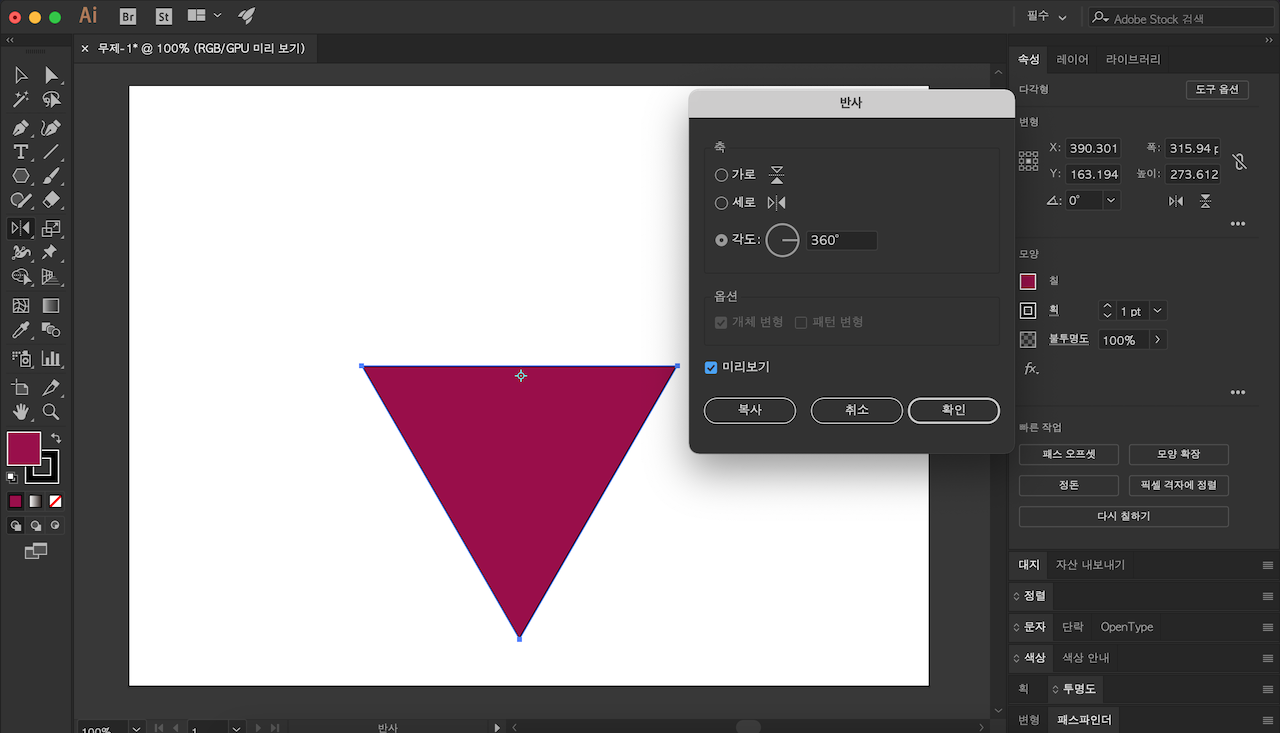Expand the 정렬 panel
This screenshot has width=1280, height=733.
pos(1030,595)
